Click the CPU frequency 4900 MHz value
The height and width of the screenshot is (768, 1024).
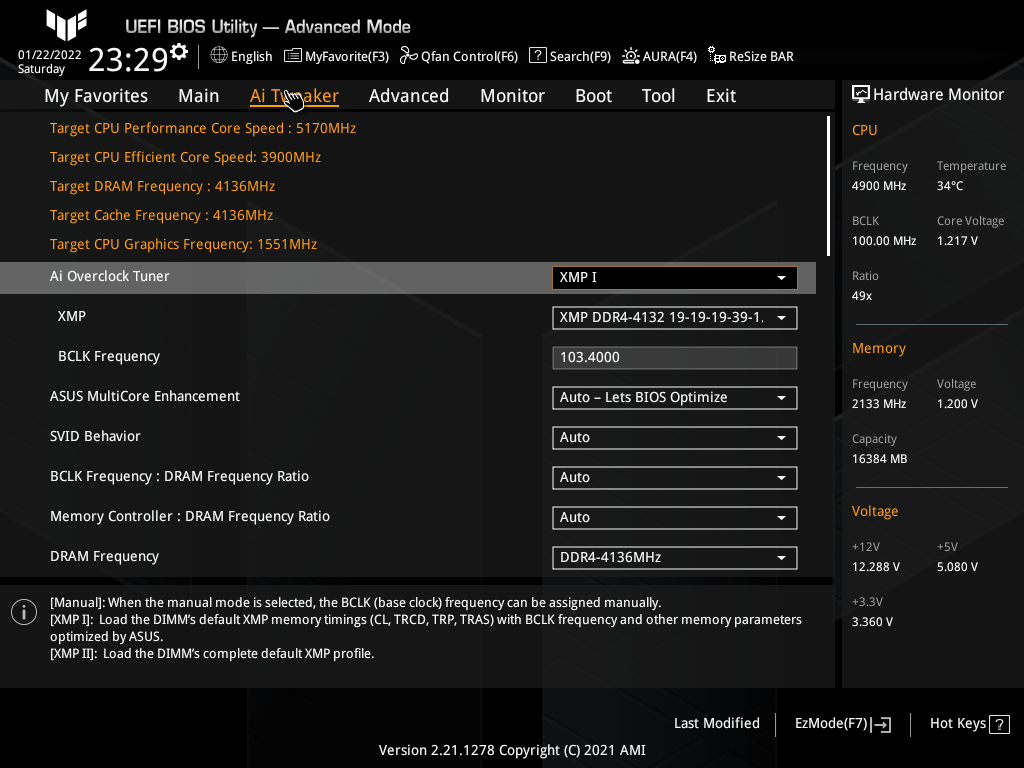879,186
